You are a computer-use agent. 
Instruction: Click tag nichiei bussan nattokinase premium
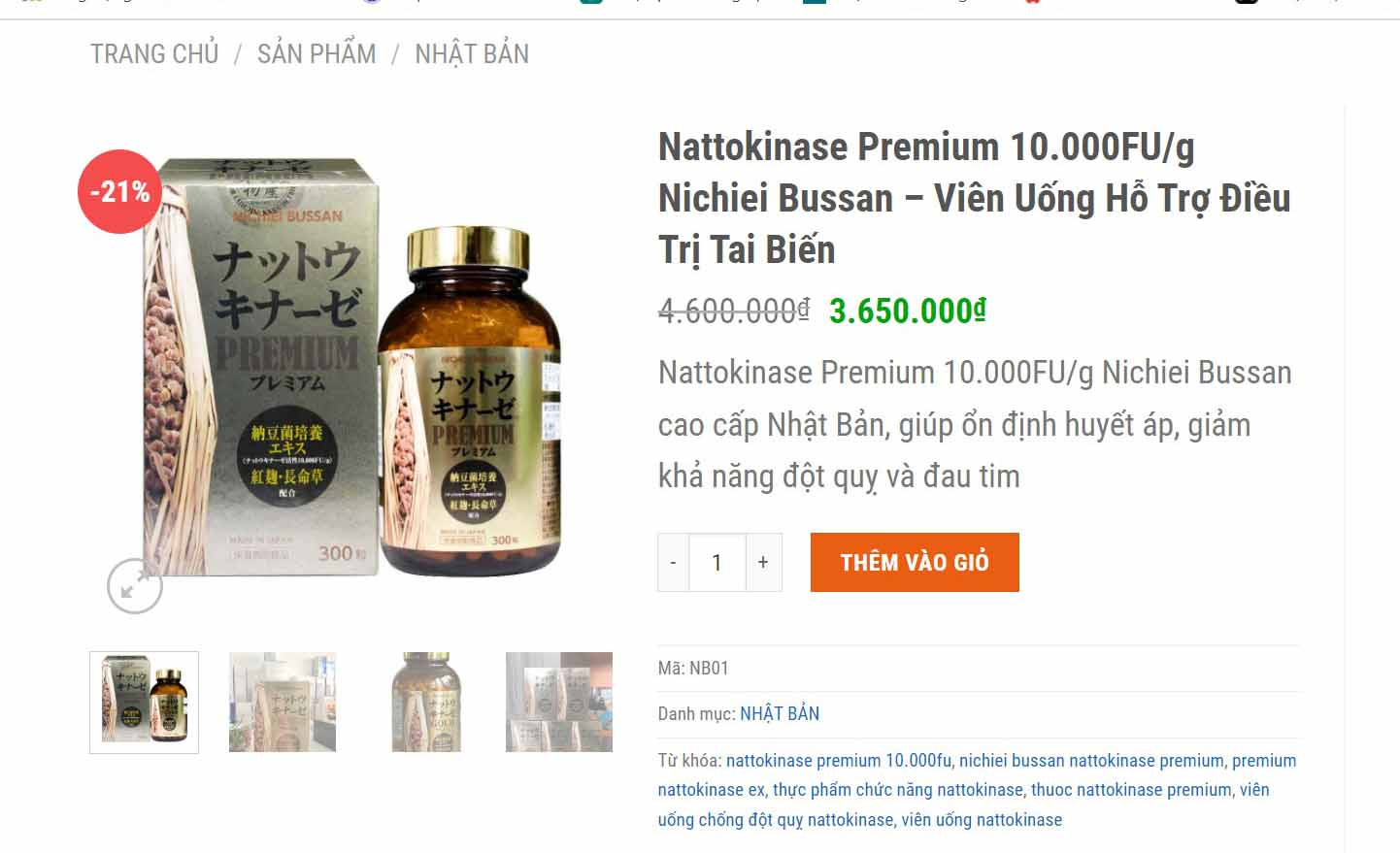point(1091,761)
